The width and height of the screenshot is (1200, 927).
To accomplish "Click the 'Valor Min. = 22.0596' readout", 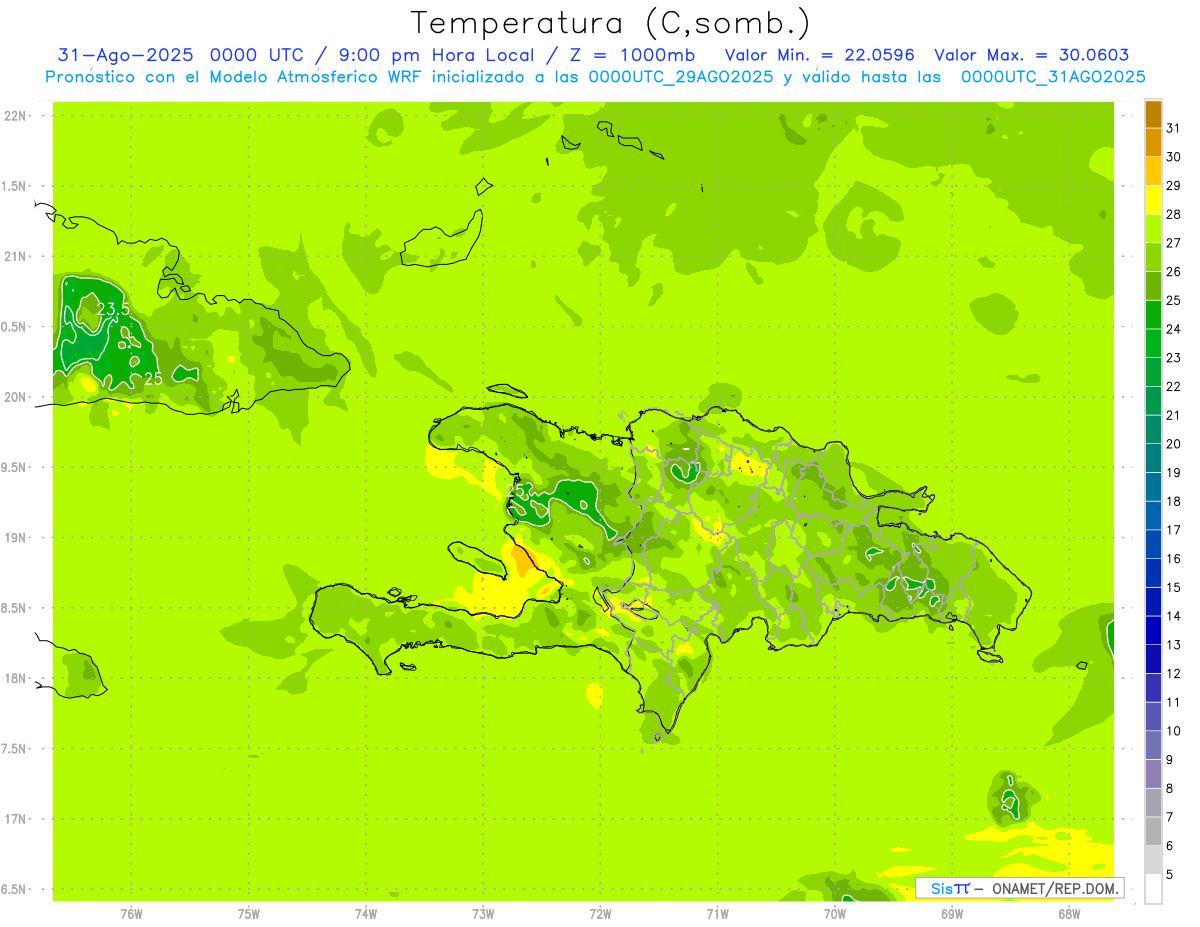I will pyautogui.click(x=820, y=55).
